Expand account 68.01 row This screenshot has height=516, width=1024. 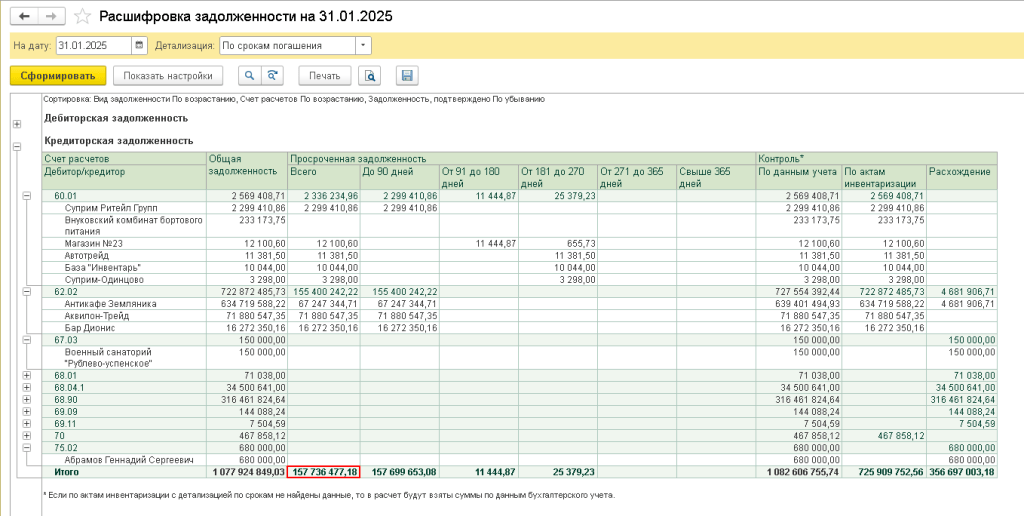[27, 375]
